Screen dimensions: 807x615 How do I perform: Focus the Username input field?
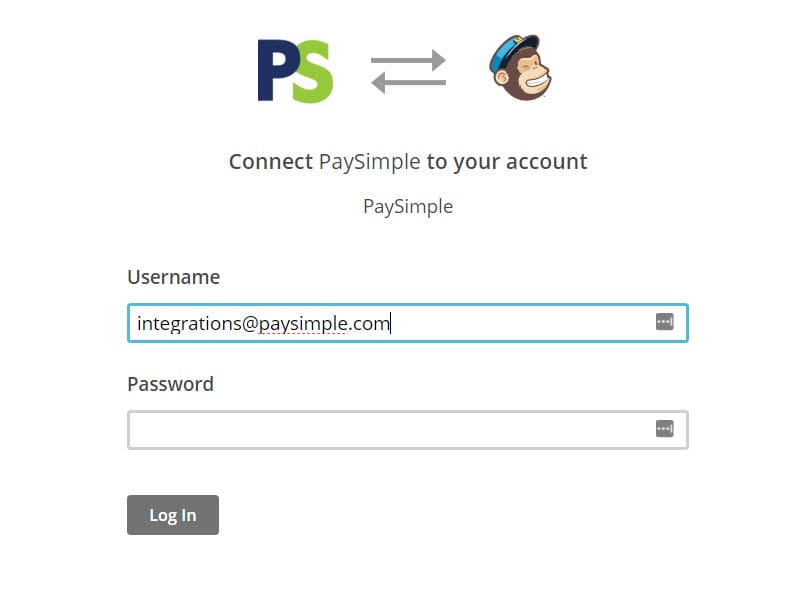[408, 323]
